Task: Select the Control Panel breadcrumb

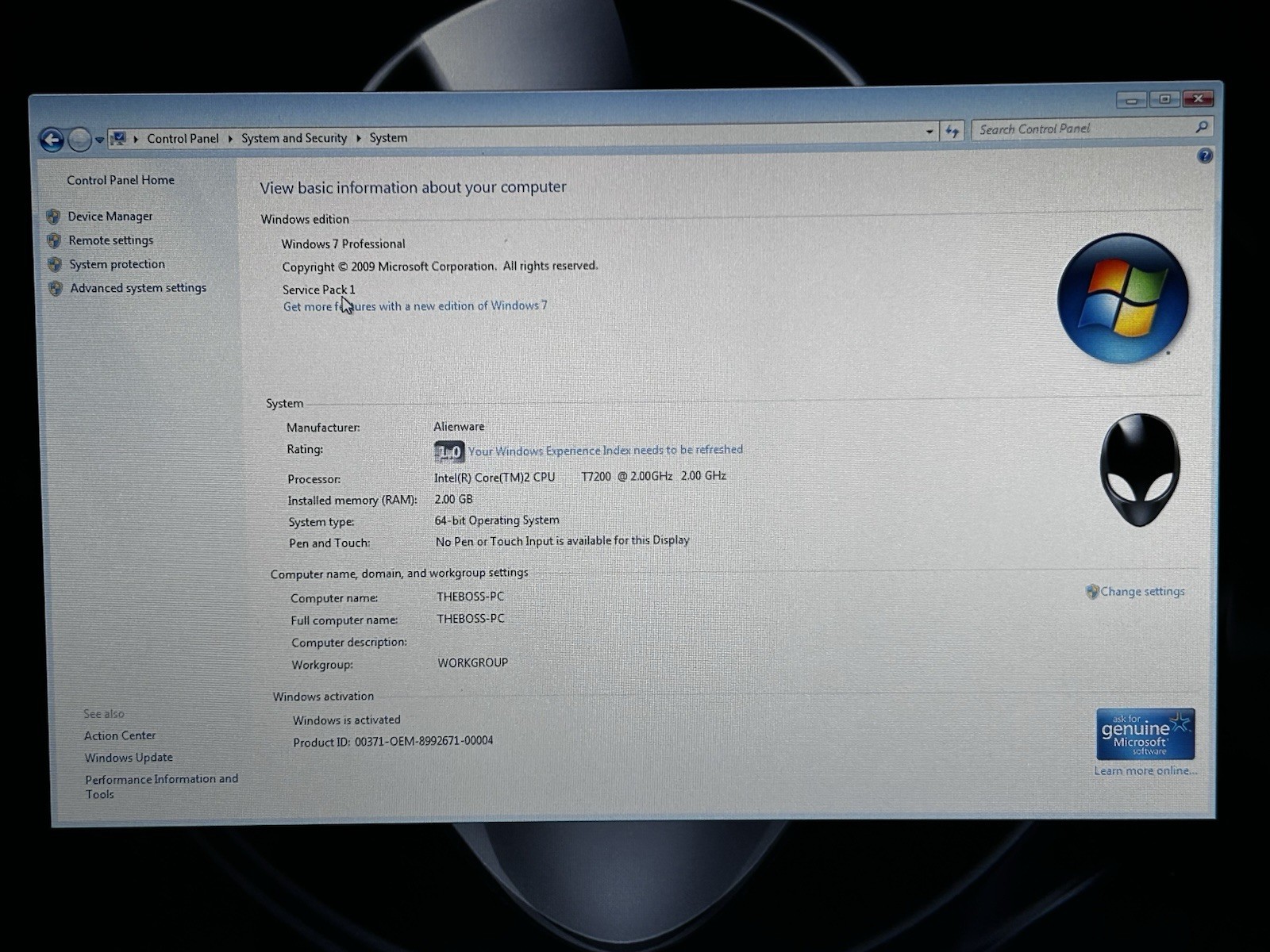Action: 183,138
